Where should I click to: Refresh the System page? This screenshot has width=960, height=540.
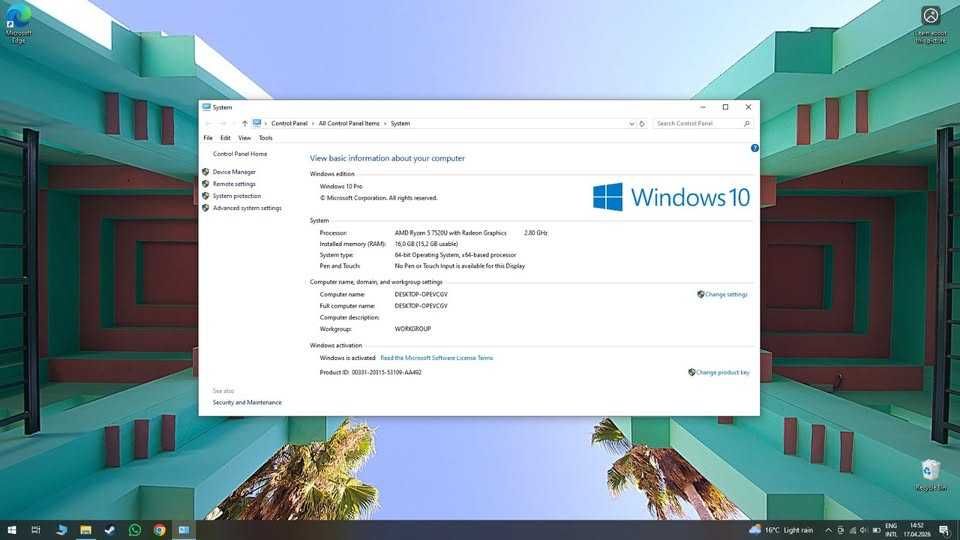pyautogui.click(x=642, y=124)
